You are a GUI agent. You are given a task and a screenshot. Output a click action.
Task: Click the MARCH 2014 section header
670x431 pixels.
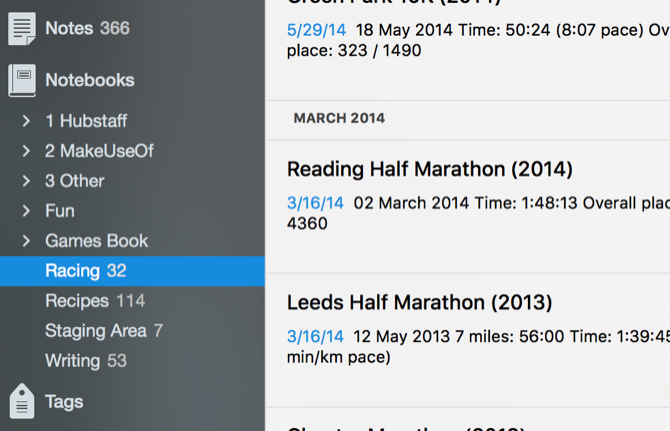pos(339,118)
